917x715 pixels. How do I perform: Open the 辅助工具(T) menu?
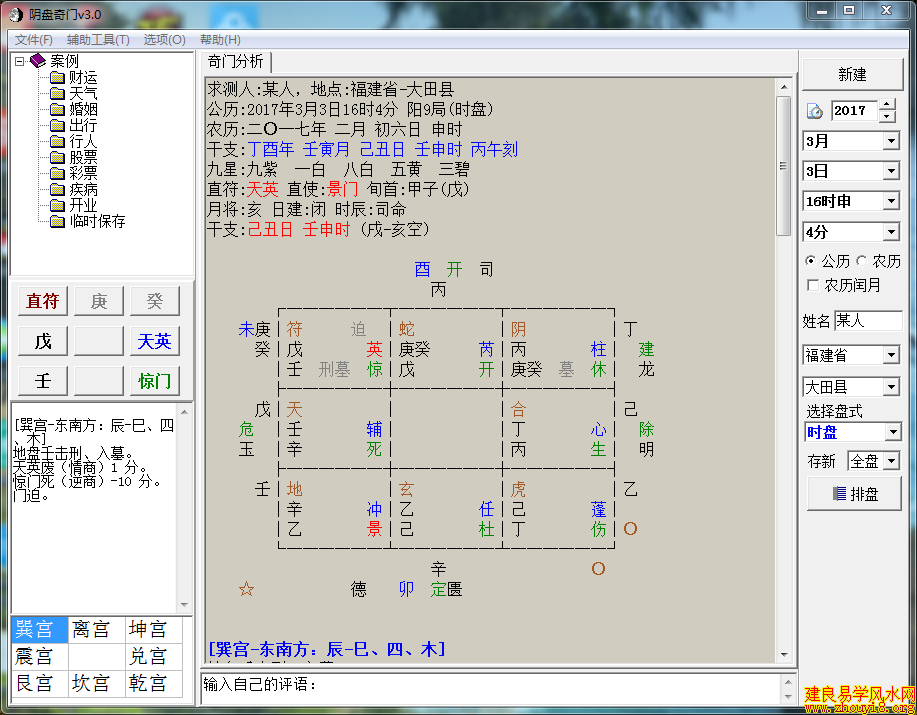point(98,40)
